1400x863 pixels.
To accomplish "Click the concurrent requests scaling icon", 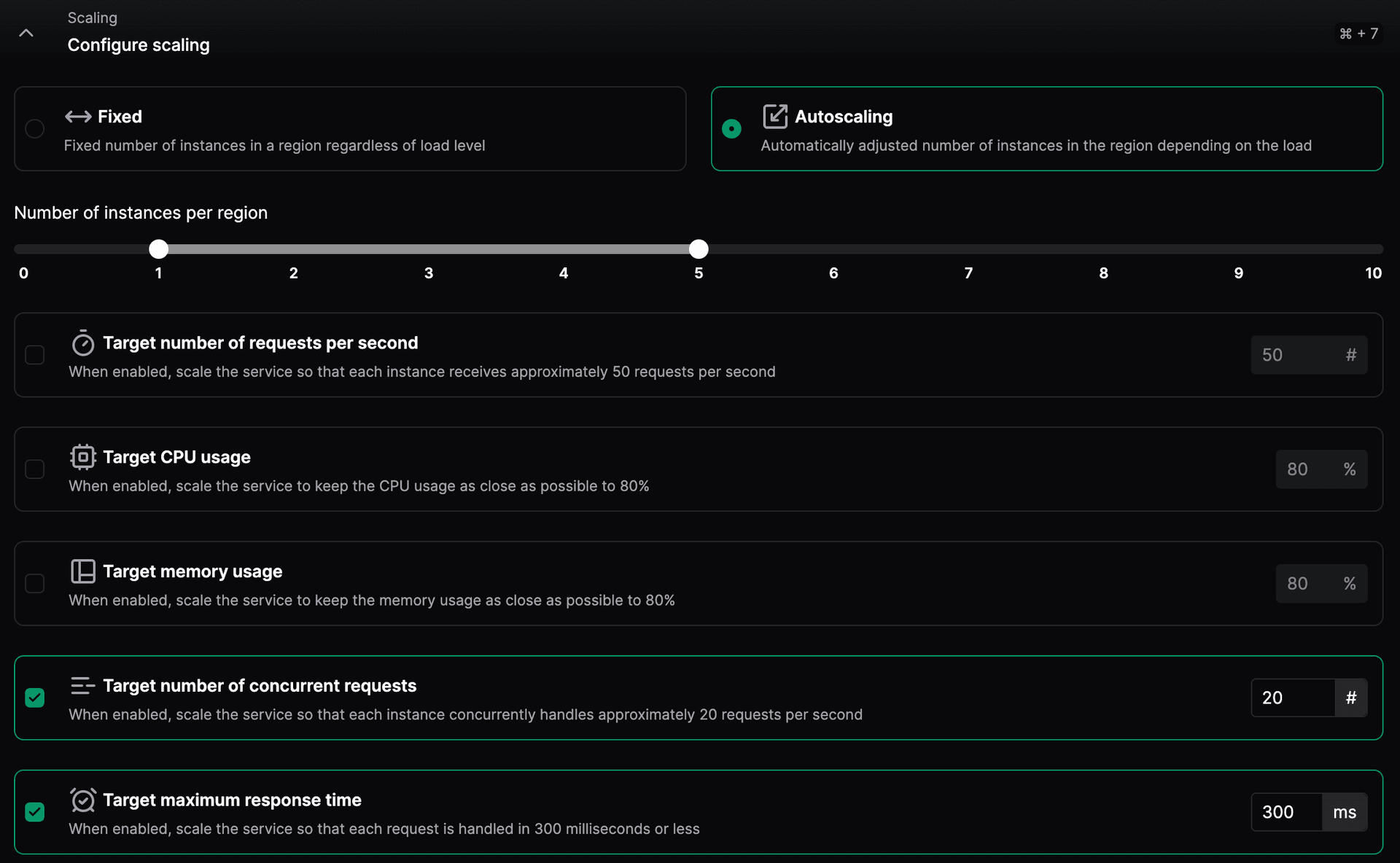I will (81, 685).
